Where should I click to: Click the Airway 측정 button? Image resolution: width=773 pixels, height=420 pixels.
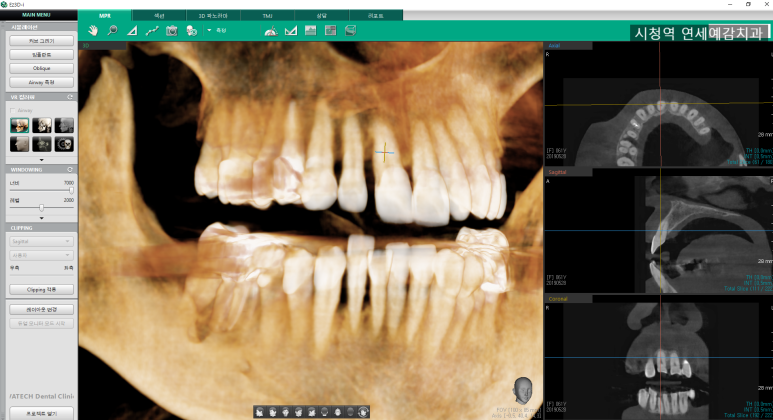[x=41, y=81]
